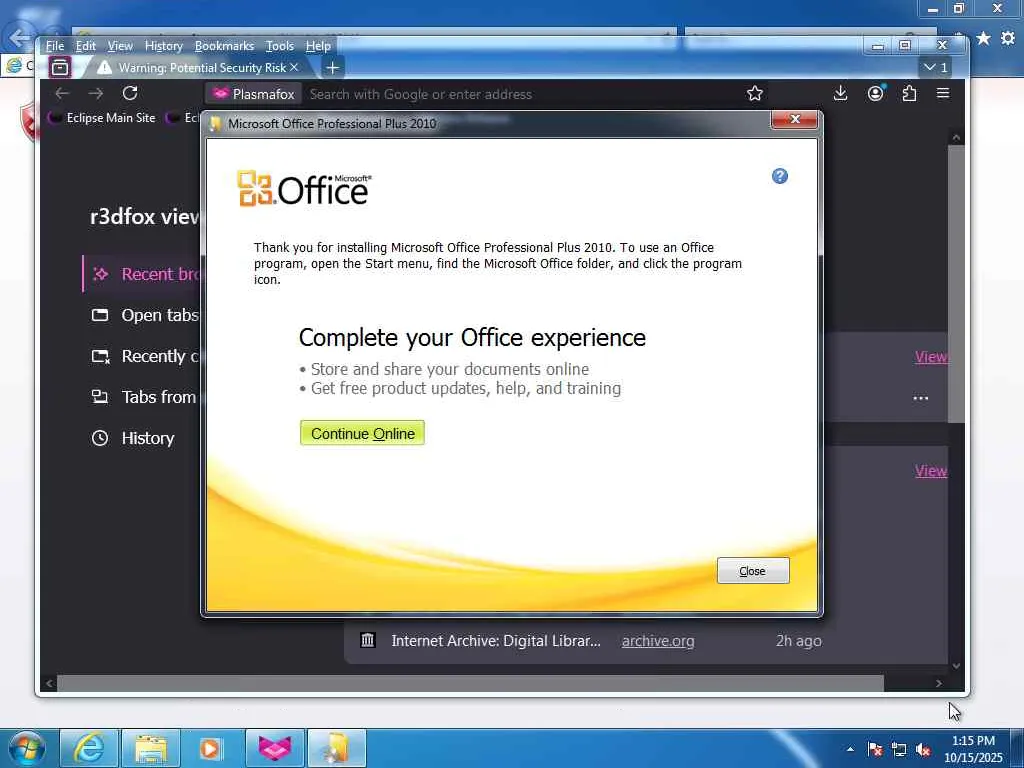Click the scroll down arrow
1024x768 pixels.
[956, 666]
